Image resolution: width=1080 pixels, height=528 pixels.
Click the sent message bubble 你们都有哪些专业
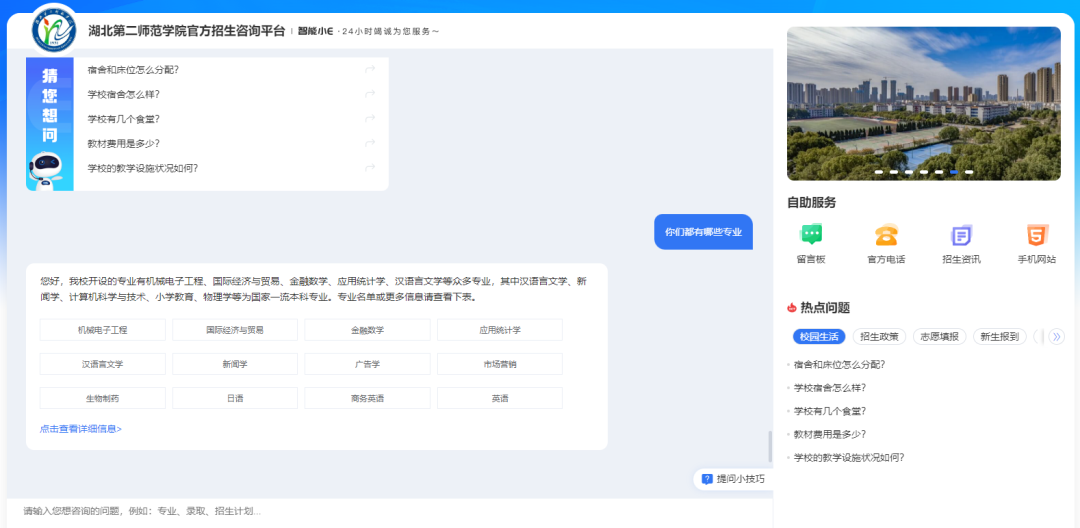click(703, 232)
